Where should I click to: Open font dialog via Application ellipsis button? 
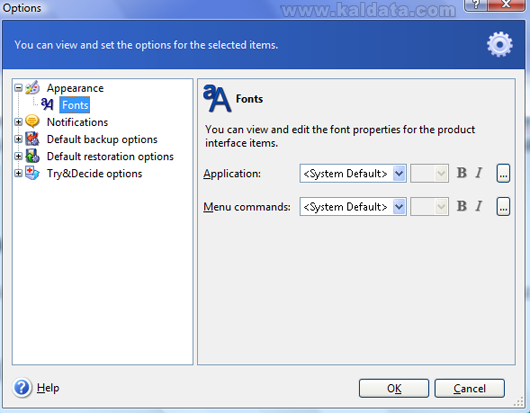(x=503, y=173)
